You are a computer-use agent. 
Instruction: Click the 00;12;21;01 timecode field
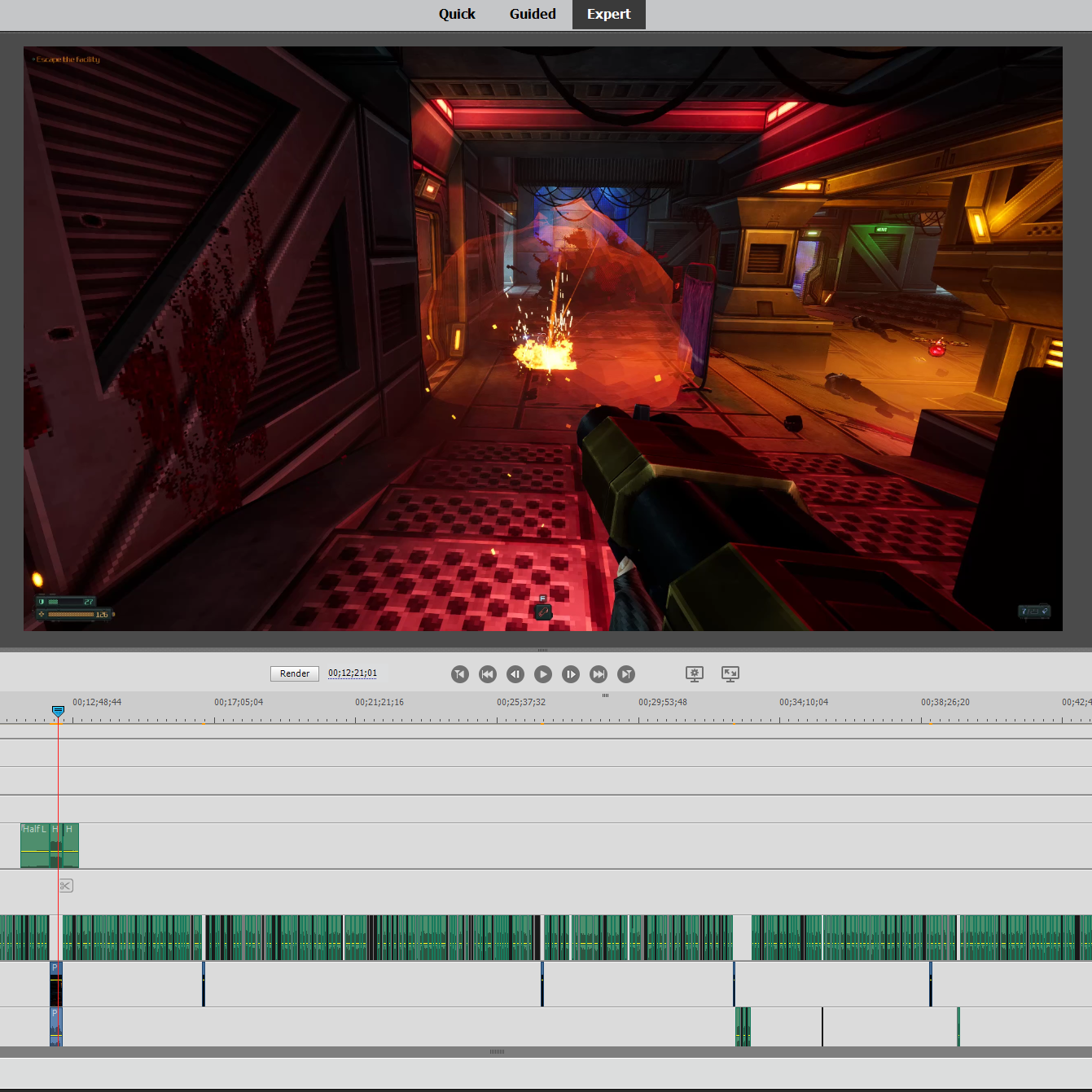tap(353, 673)
